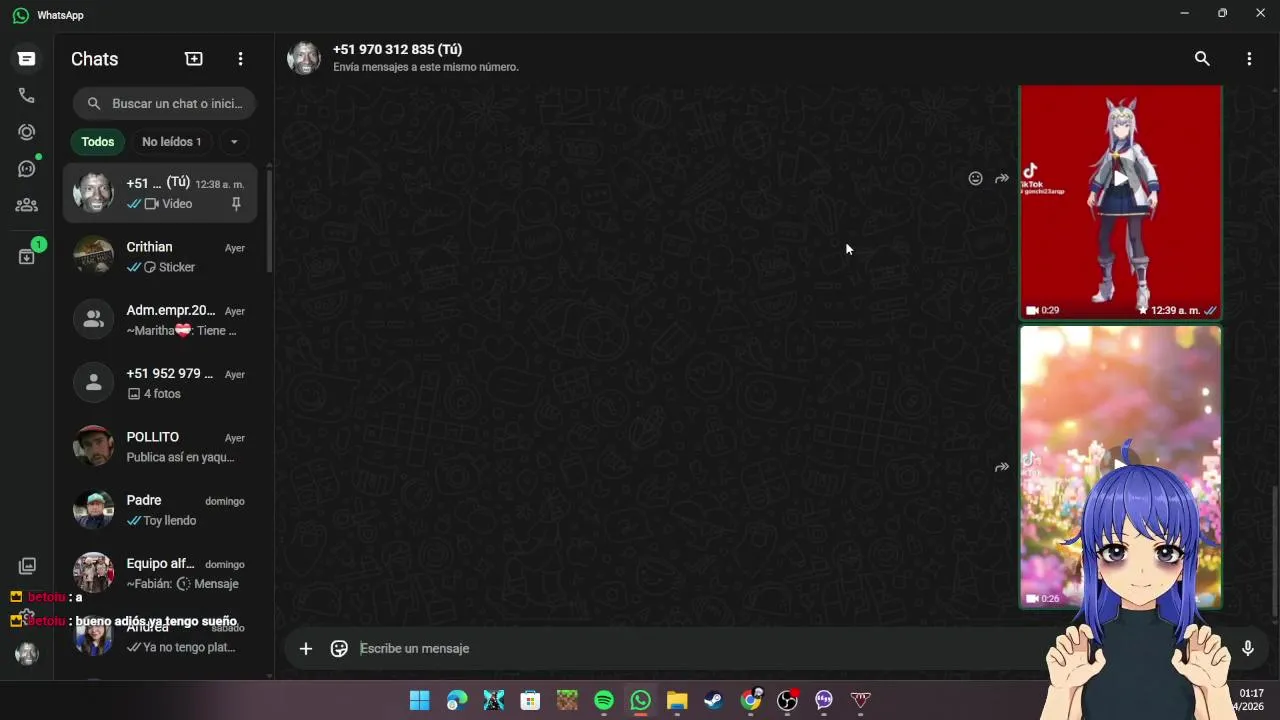This screenshot has width=1280, height=720.
Task: Open contact info from header name
Action: pyautogui.click(x=397, y=49)
